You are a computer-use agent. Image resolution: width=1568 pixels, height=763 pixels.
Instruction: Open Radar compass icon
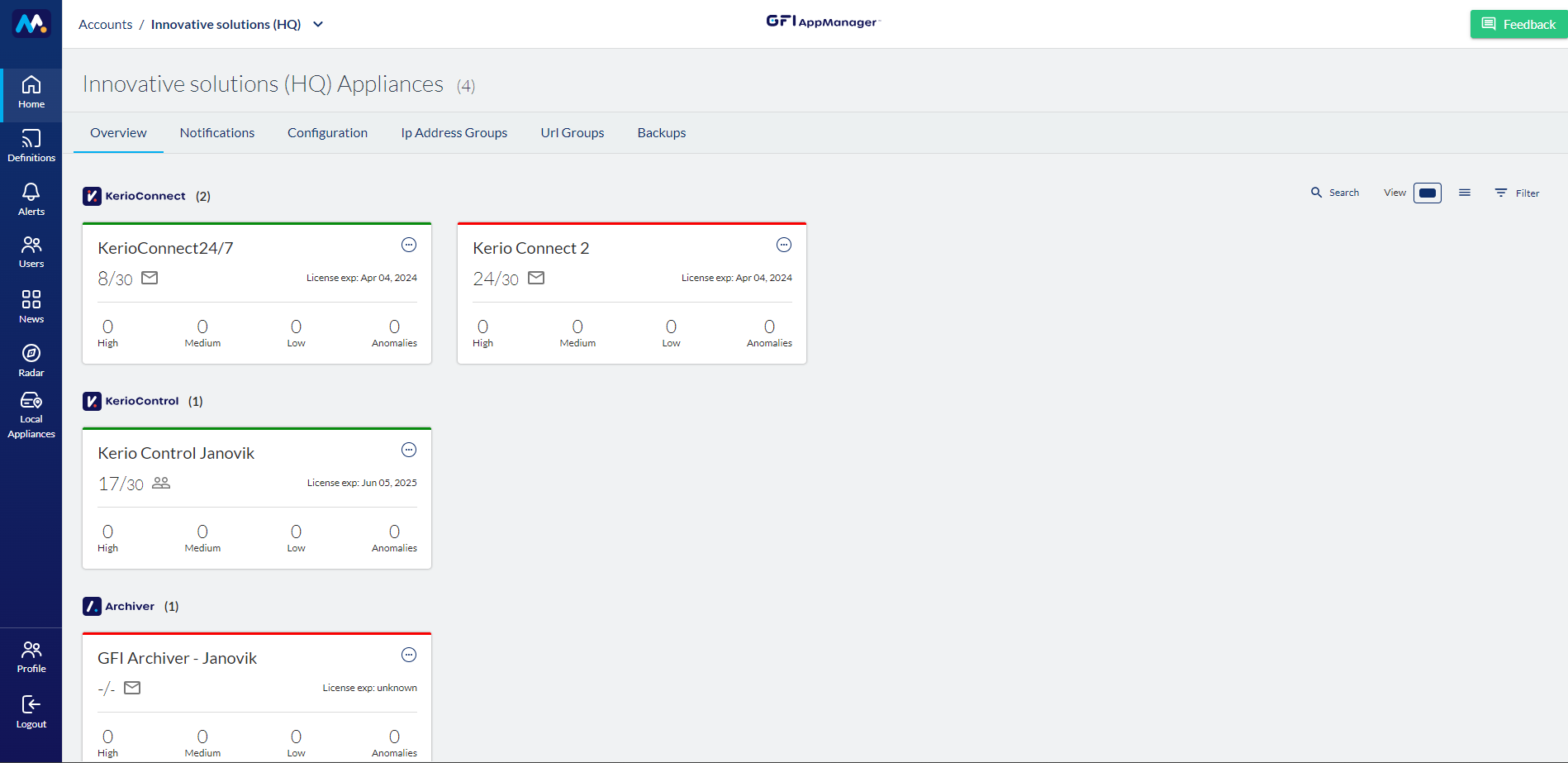[31, 360]
